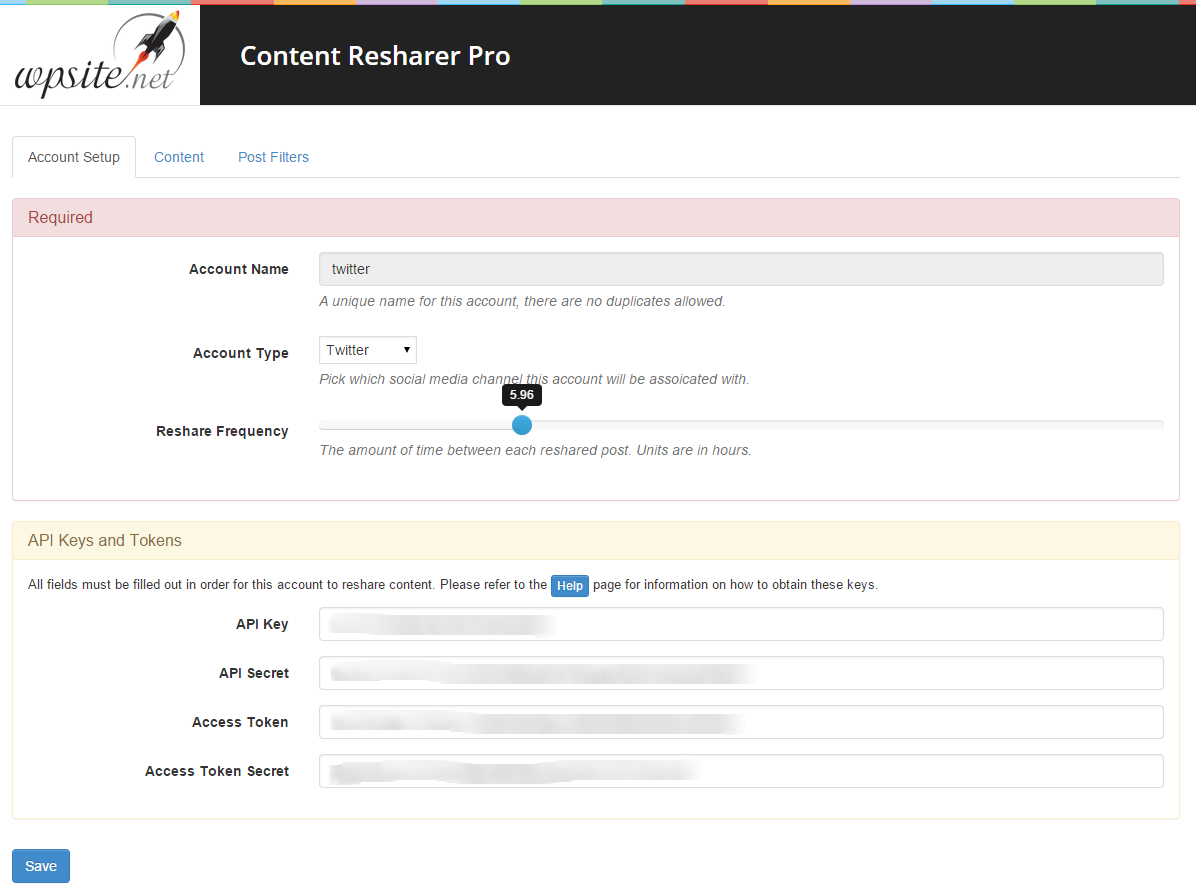Open the Account Type dropdown

(x=368, y=350)
